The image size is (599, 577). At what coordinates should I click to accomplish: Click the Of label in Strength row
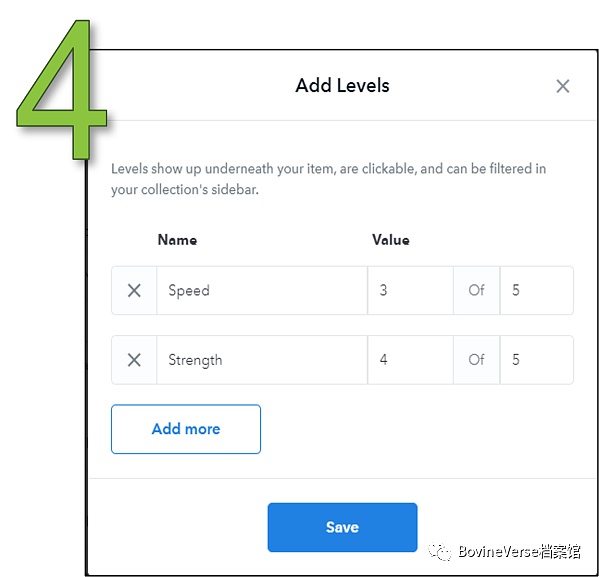tap(477, 360)
